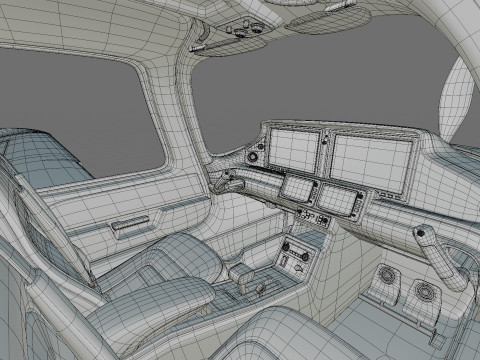Select the right sun visor

point(328,20)
